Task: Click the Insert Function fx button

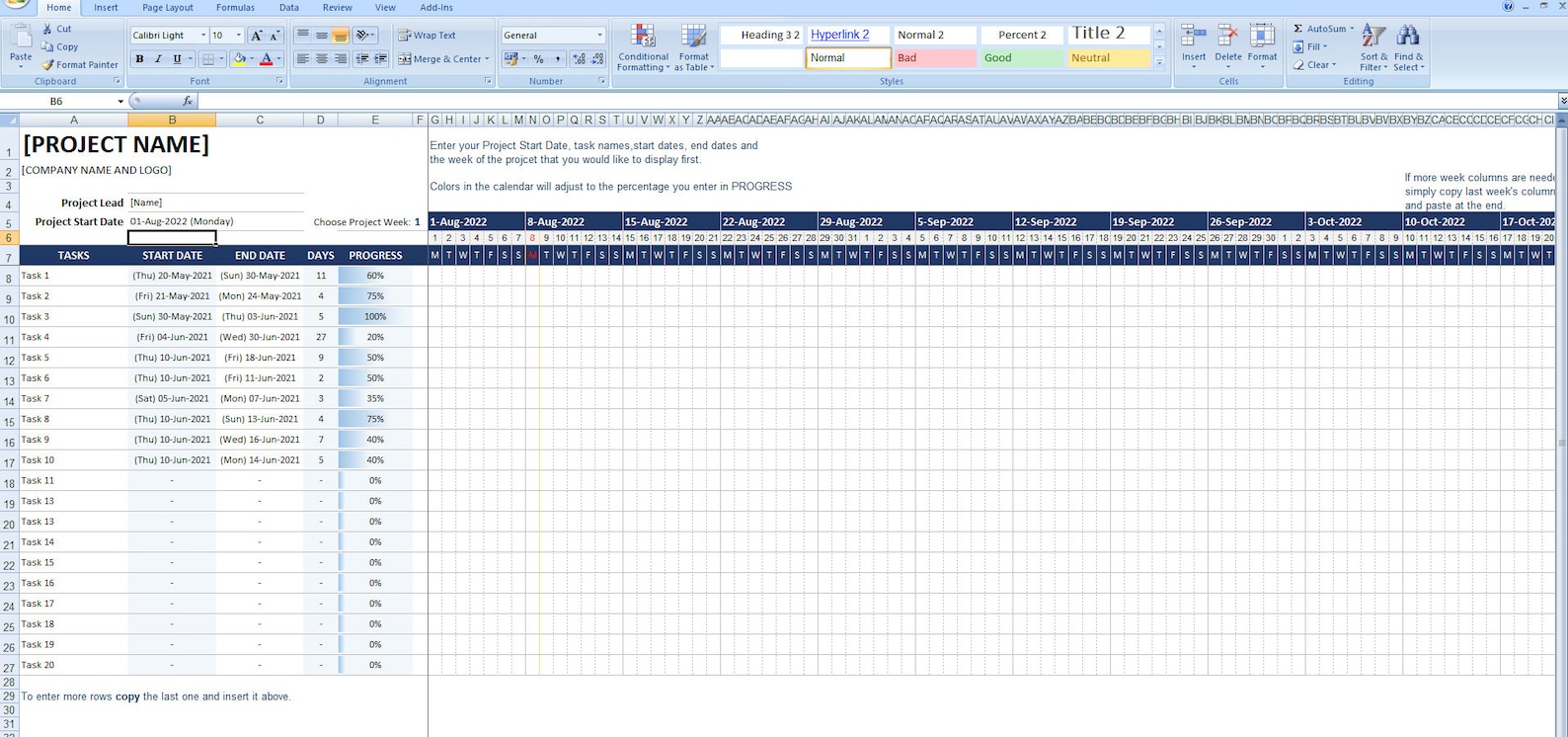Action: click(188, 101)
